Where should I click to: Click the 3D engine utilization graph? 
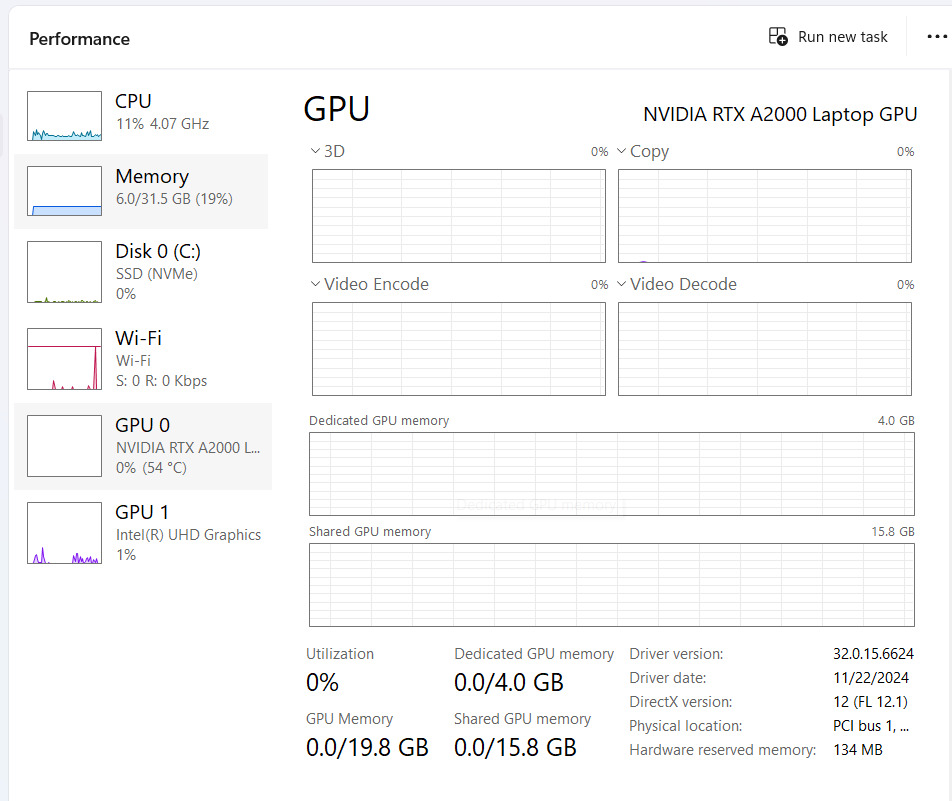tap(459, 216)
